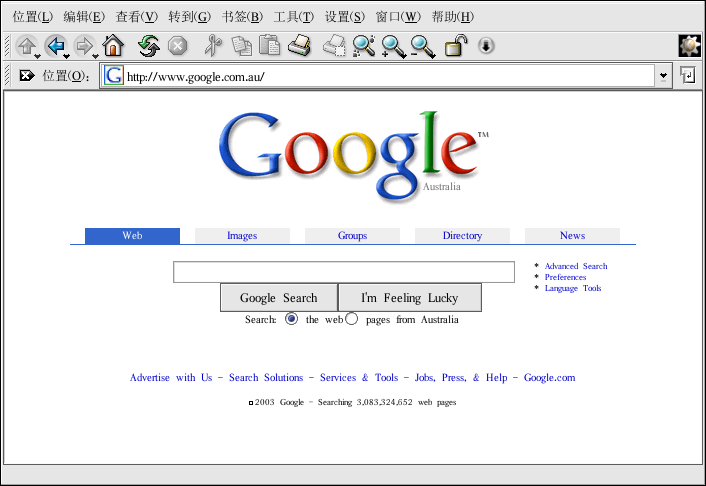Select the Web search tab
The width and height of the screenshot is (706, 486).
click(x=132, y=236)
